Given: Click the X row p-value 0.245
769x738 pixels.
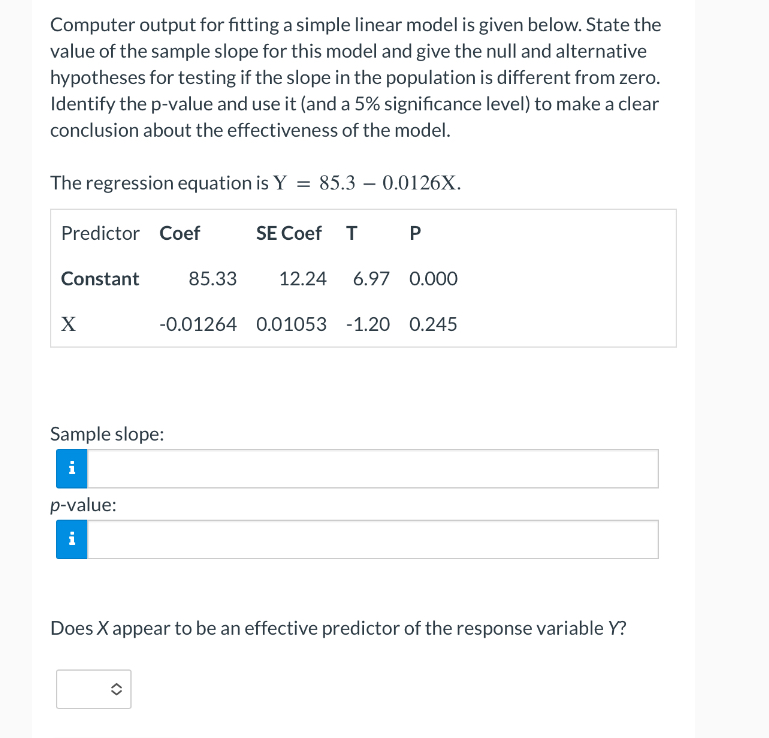Looking at the screenshot, I should click(433, 324).
